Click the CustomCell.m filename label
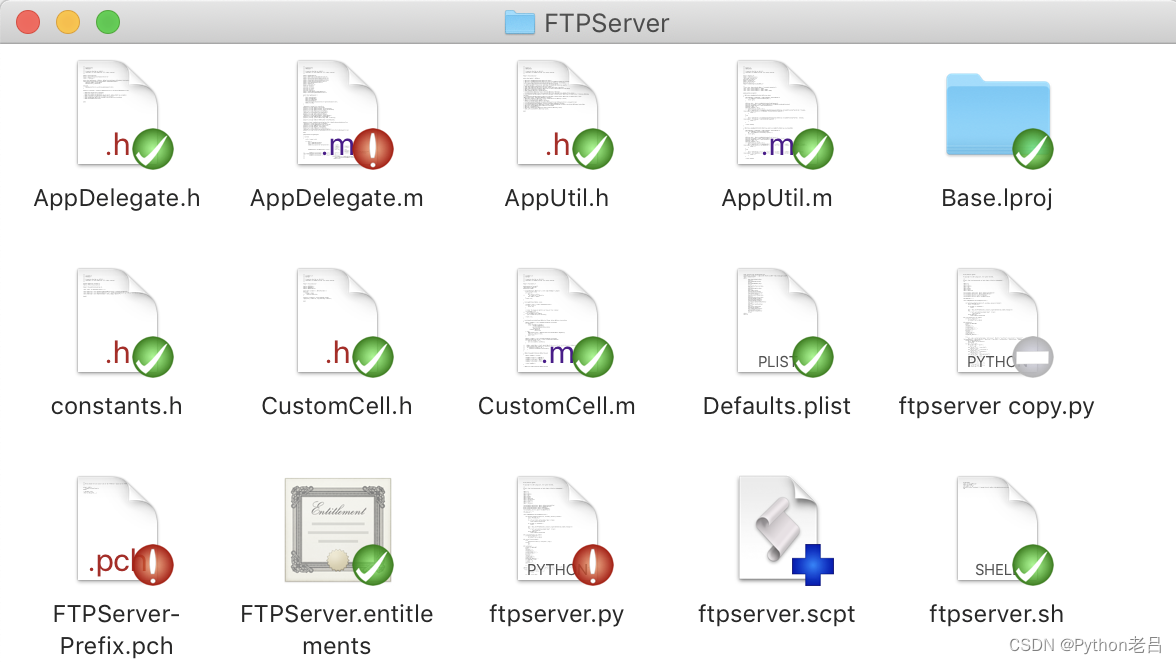Image resolution: width=1176 pixels, height=664 pixels. point(556,406)
